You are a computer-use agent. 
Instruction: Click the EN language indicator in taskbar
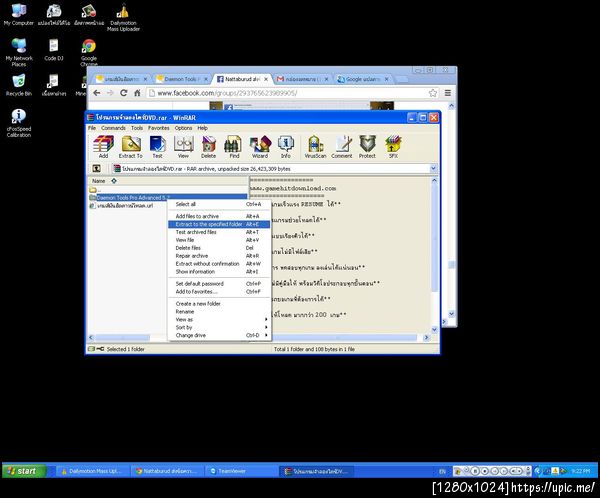click(442, 472)
